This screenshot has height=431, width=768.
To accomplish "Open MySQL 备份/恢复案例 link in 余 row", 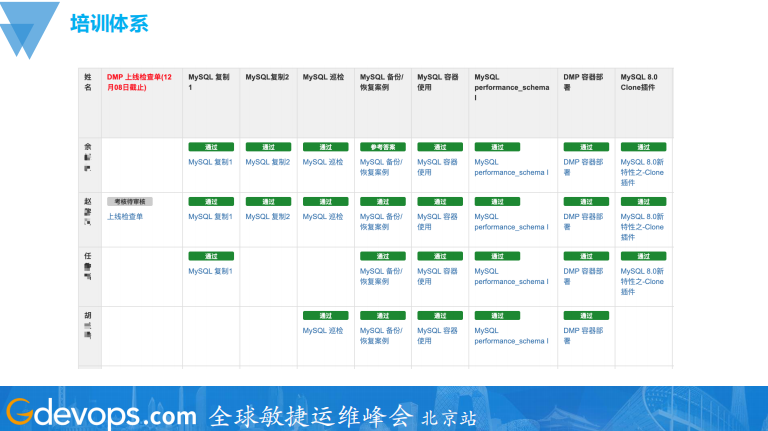I will tap(381, 167).
